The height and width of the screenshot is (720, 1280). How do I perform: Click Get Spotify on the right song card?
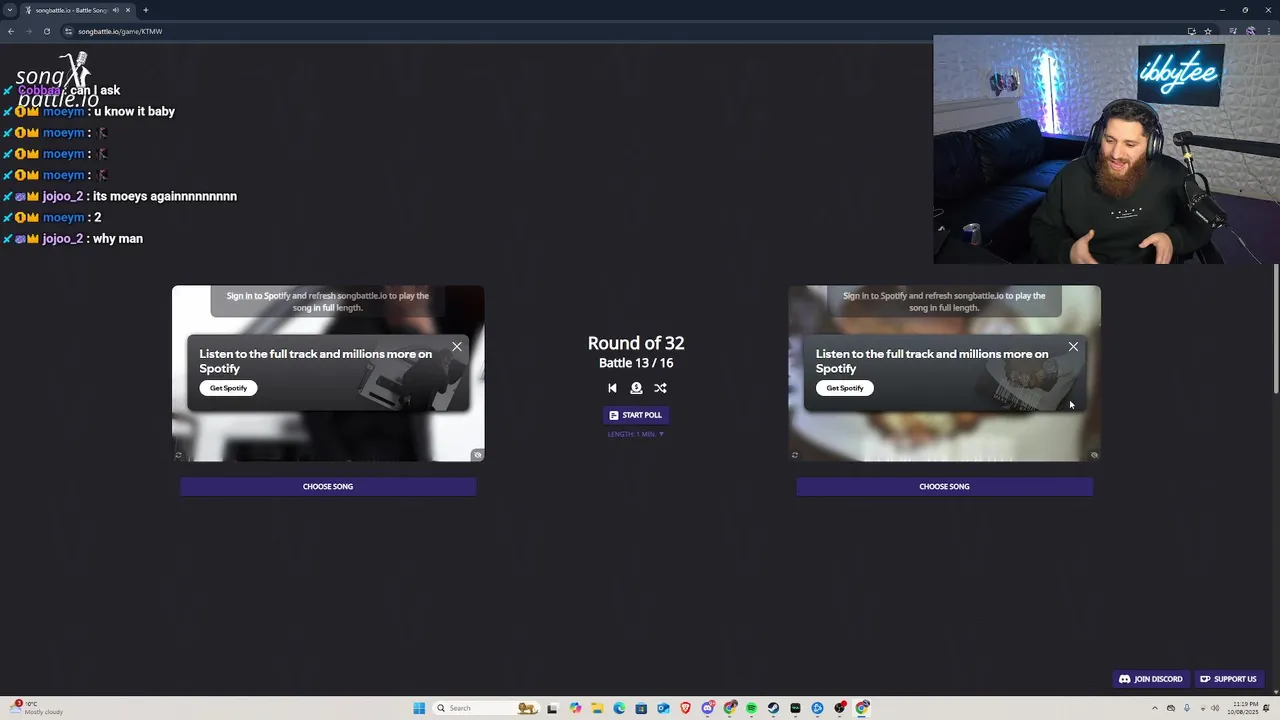click(x=845, y=388)
